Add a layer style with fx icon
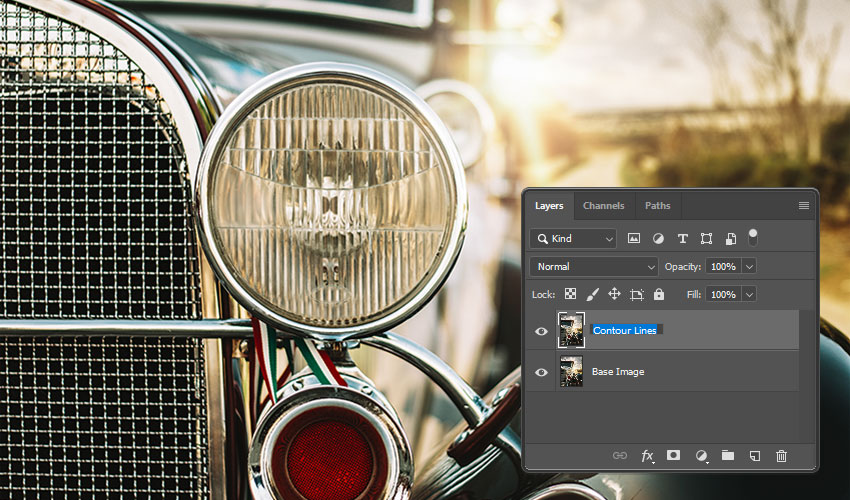Viewport: 850px width, 500px height. click(647, 456)
